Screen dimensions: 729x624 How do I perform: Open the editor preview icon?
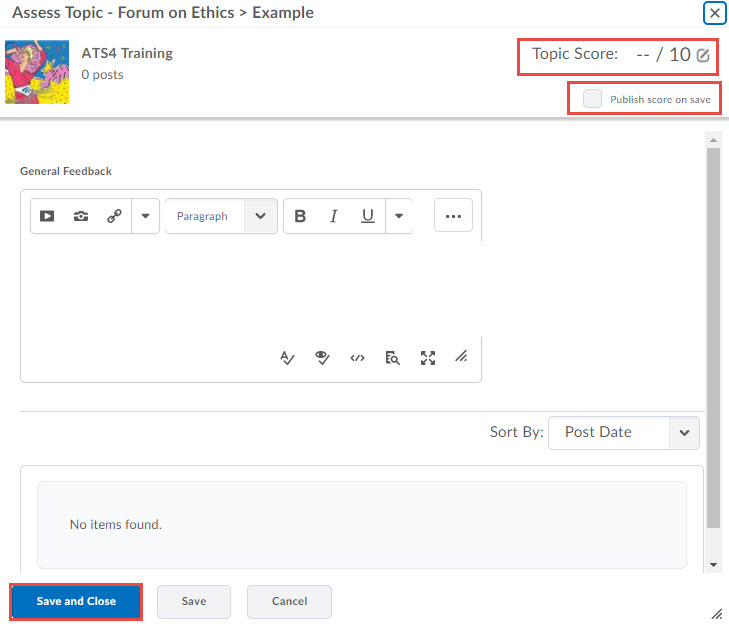393,358
